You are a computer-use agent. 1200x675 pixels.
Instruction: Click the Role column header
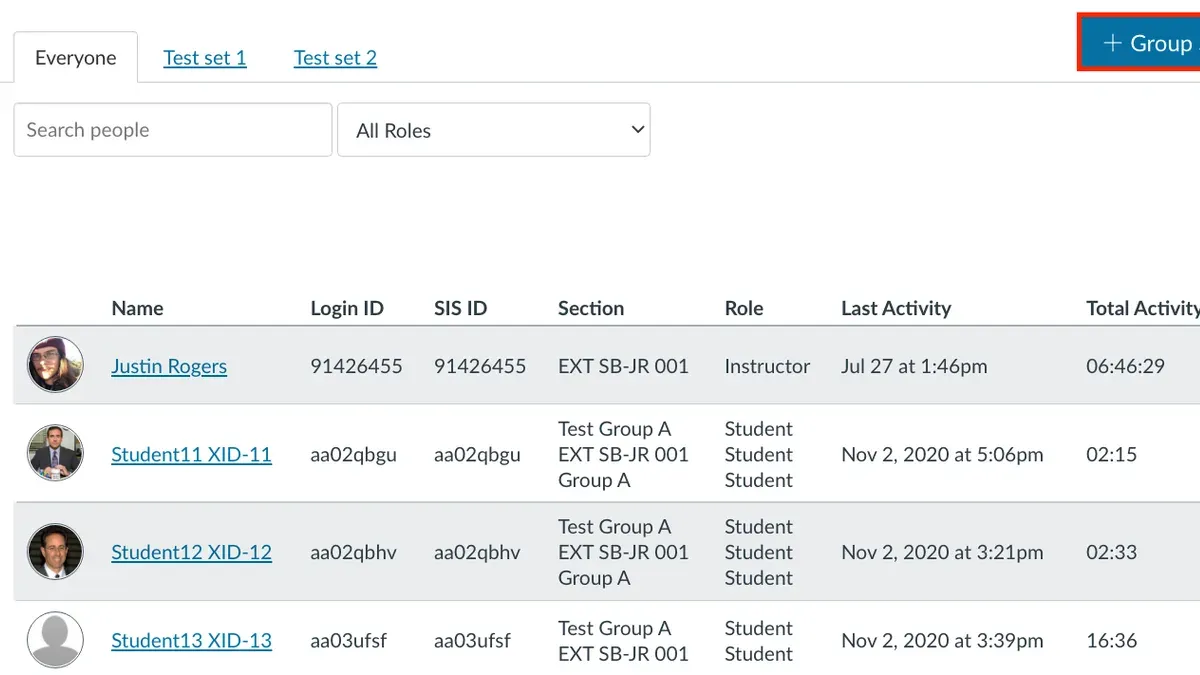(x=744, y=308)
